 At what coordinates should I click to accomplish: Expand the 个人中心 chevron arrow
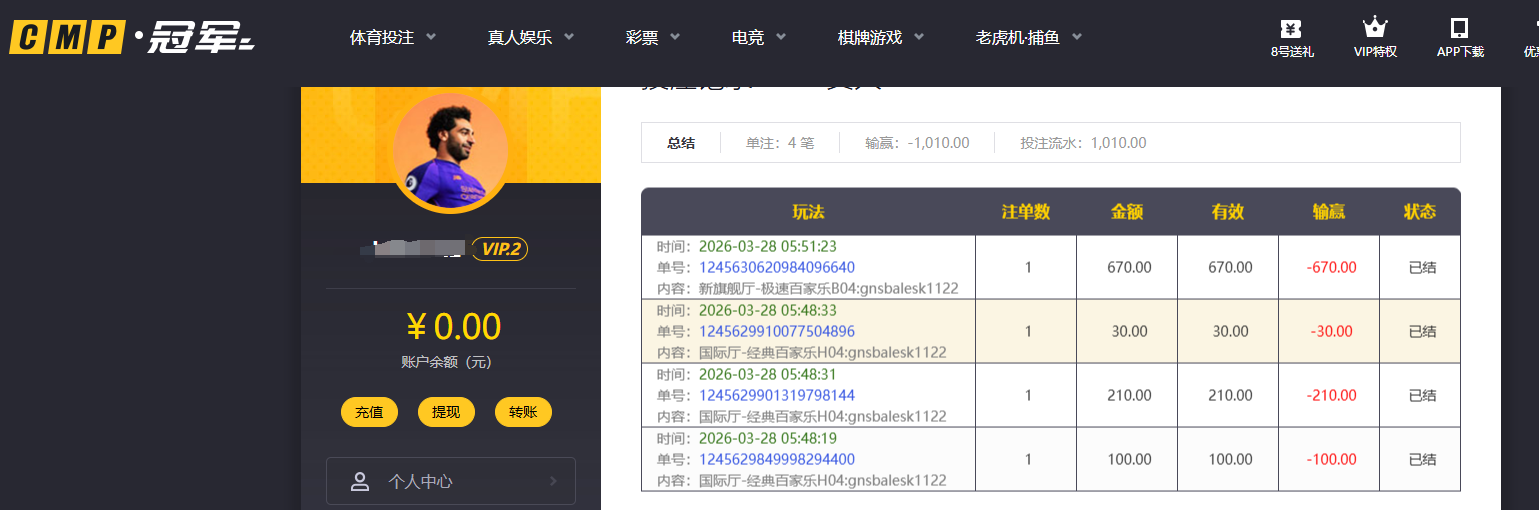click(553, 481)
